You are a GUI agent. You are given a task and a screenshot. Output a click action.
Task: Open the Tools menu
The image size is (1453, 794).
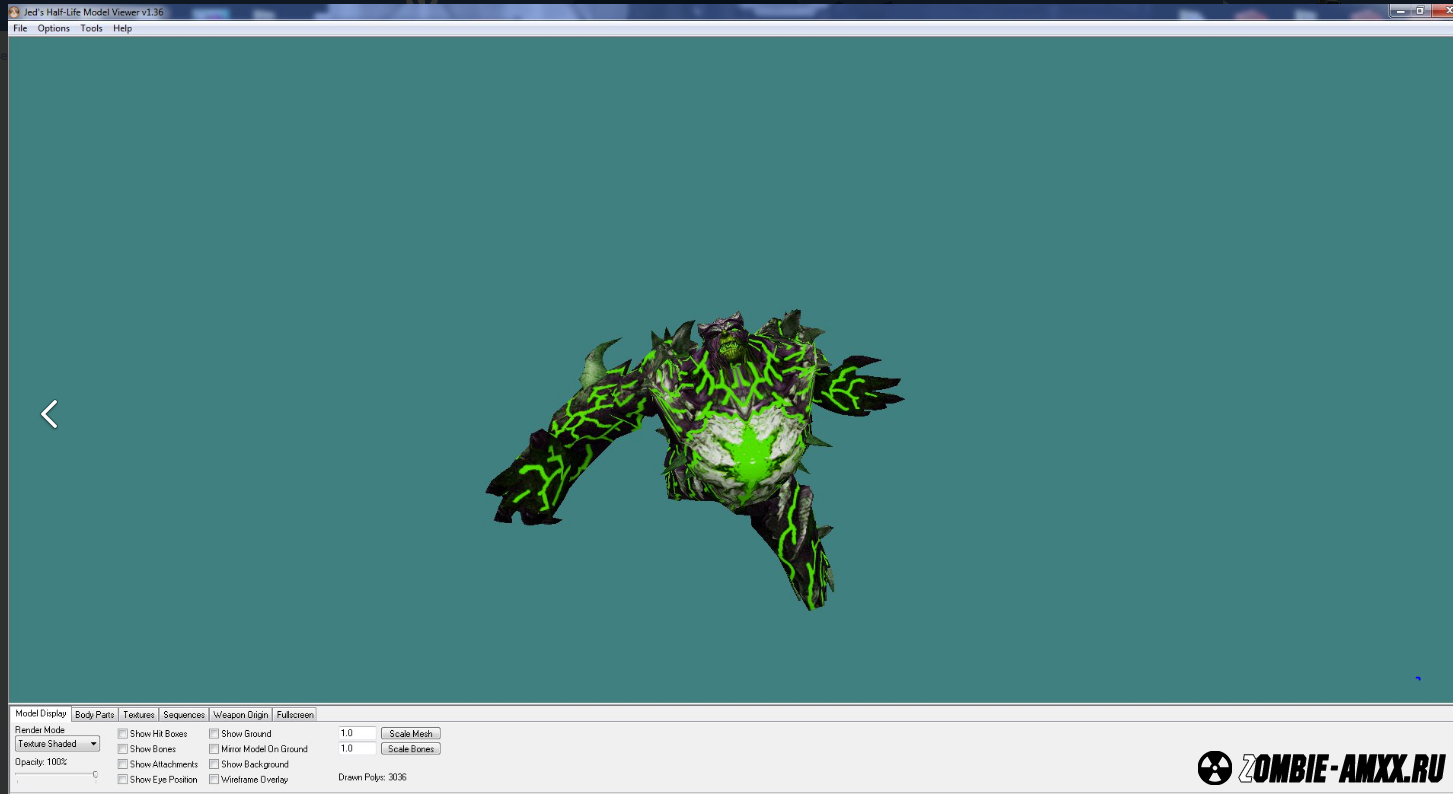coord(91,28)
